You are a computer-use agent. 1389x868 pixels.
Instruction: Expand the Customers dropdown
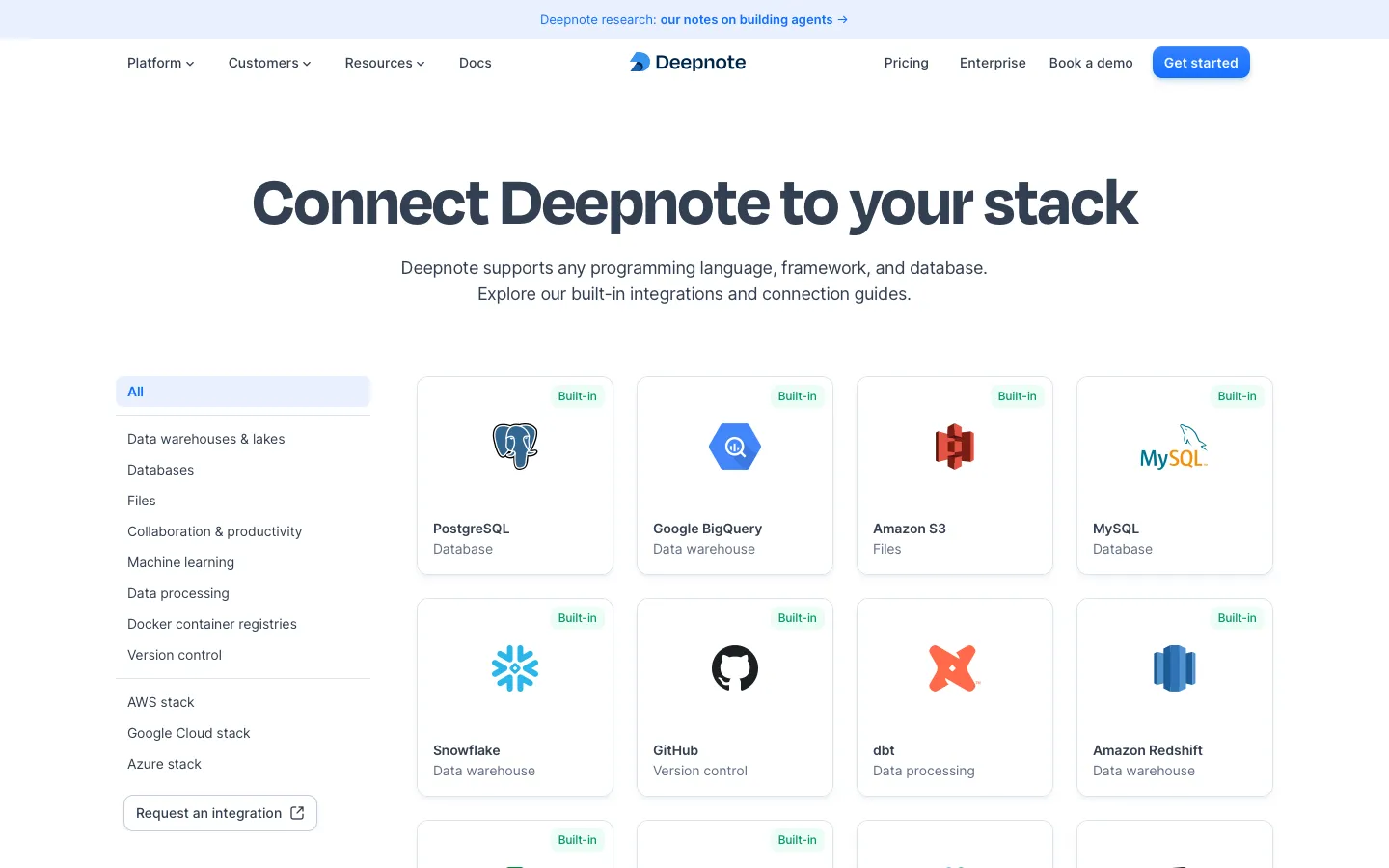[270, 63]
